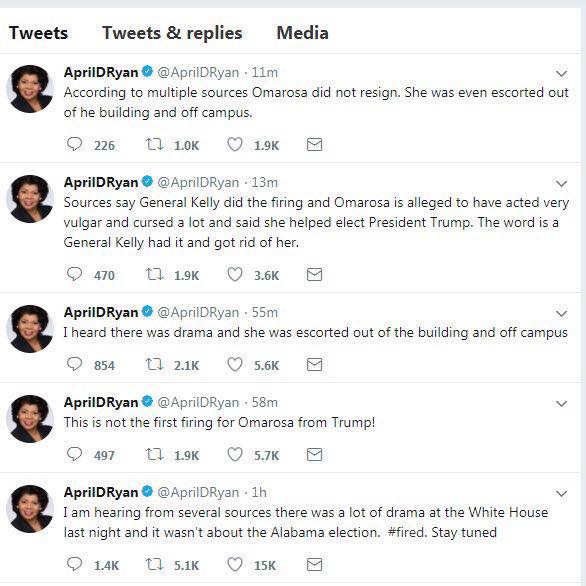Like the 13m General Kelly tweet
This screenshot has height=586, width=586.
point(235,274)
